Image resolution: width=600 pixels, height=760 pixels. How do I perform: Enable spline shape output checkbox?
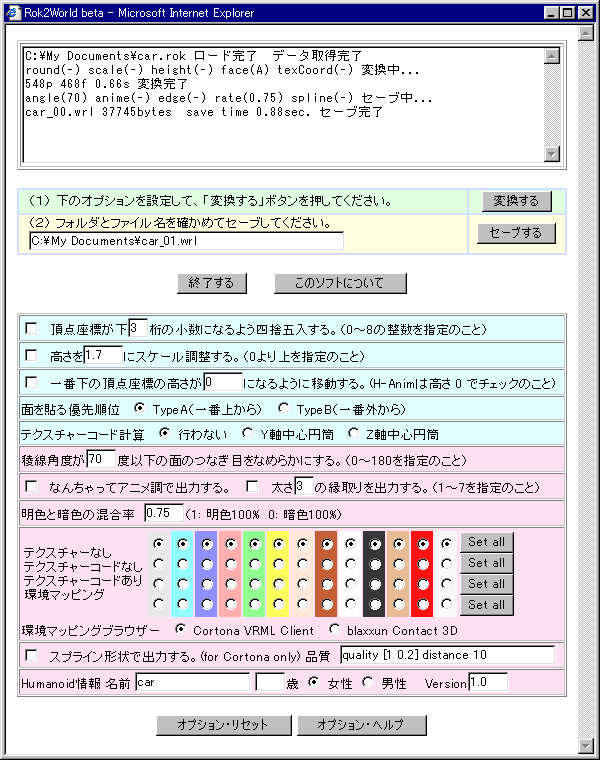point(32,655)
